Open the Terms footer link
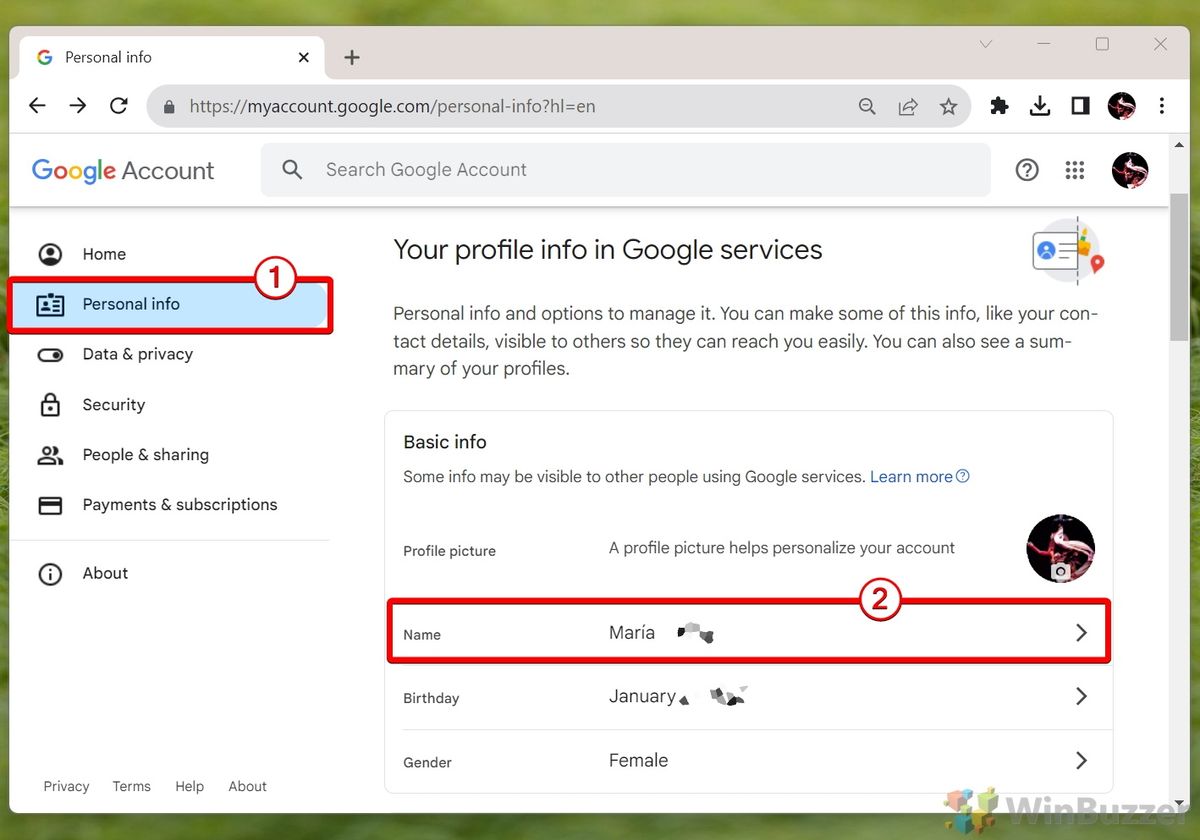 (x=131, y=786)
